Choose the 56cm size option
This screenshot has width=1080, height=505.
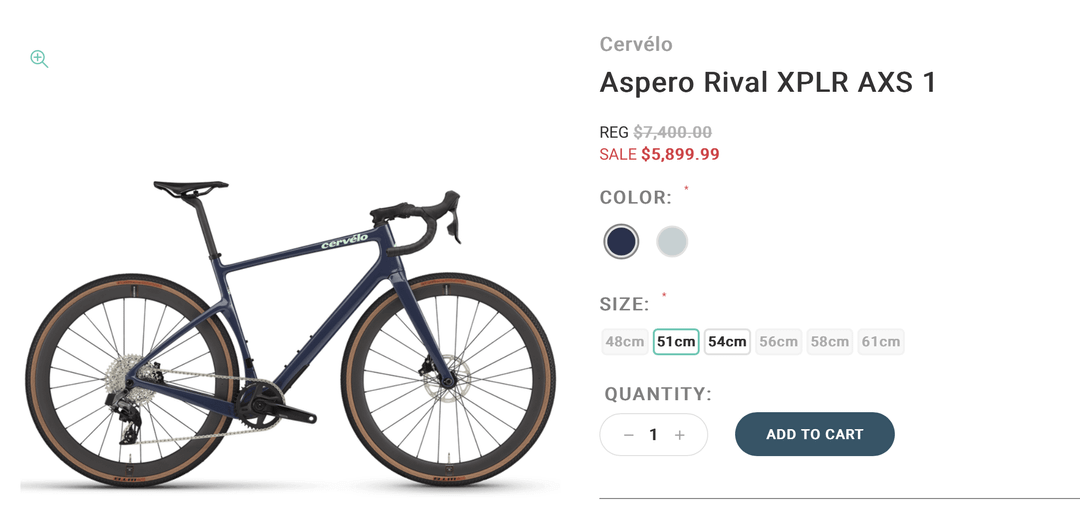[x=778, y=342]
